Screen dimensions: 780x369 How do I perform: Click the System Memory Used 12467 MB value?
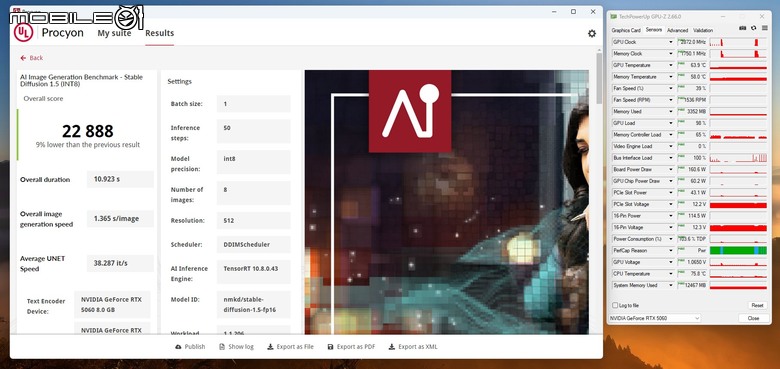pyautogui.click(x=692, y=285)
